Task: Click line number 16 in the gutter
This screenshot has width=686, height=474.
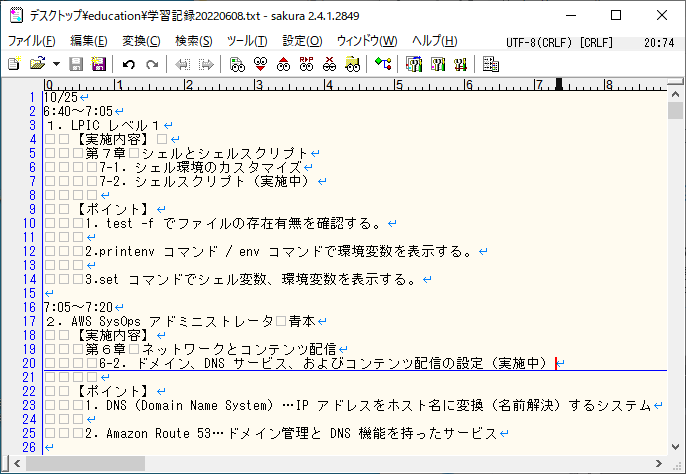Action: click(29, 307)
